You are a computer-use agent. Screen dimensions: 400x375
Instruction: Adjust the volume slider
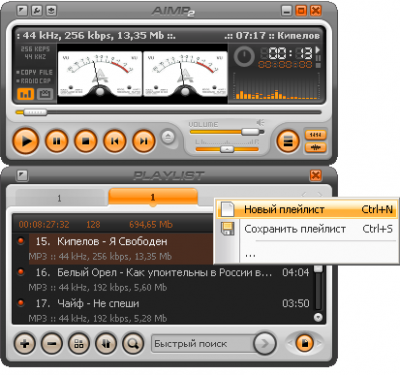click(x=227, y=132)
